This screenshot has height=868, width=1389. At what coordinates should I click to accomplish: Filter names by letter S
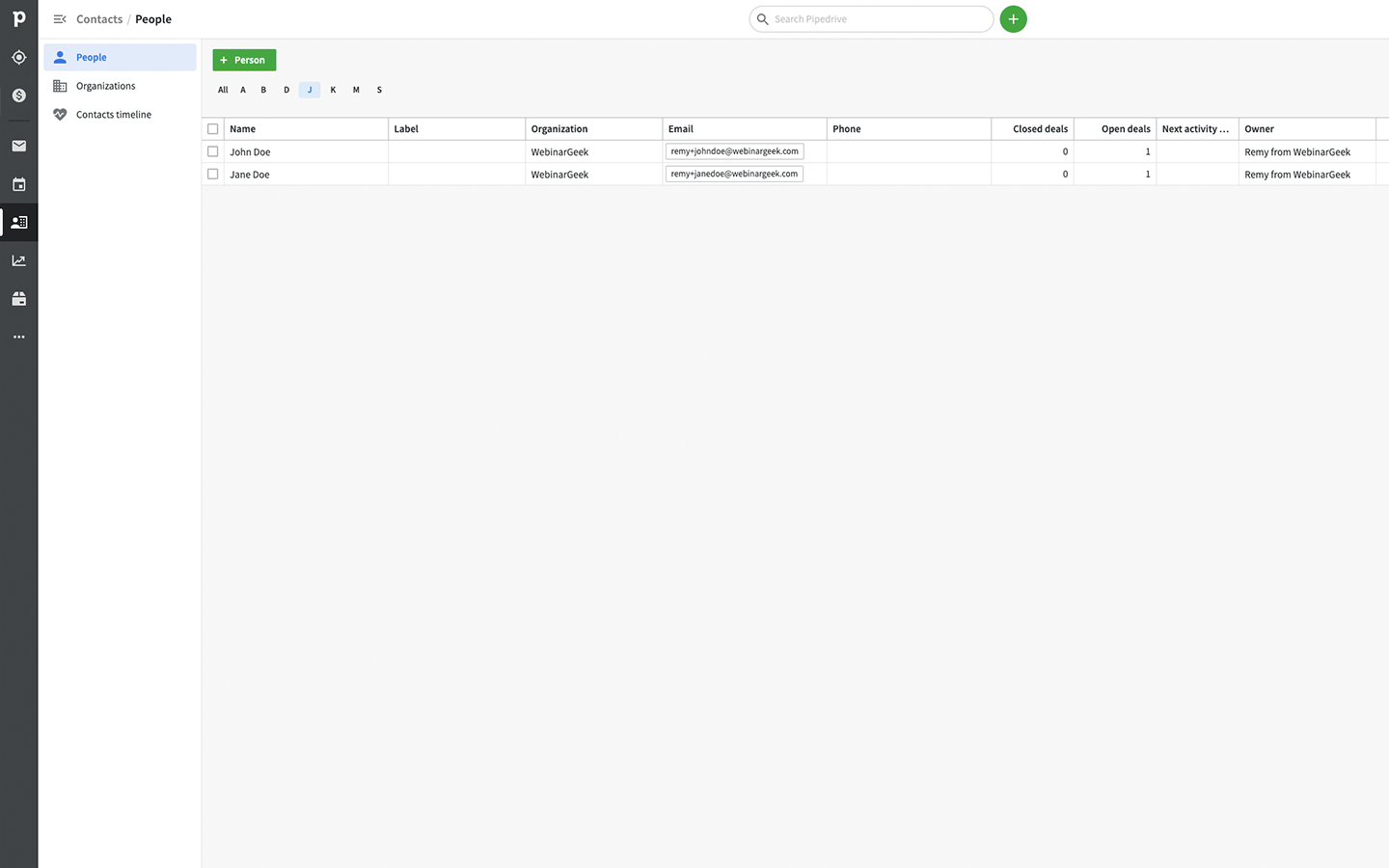pyautogui.click(x=379, y=90)
